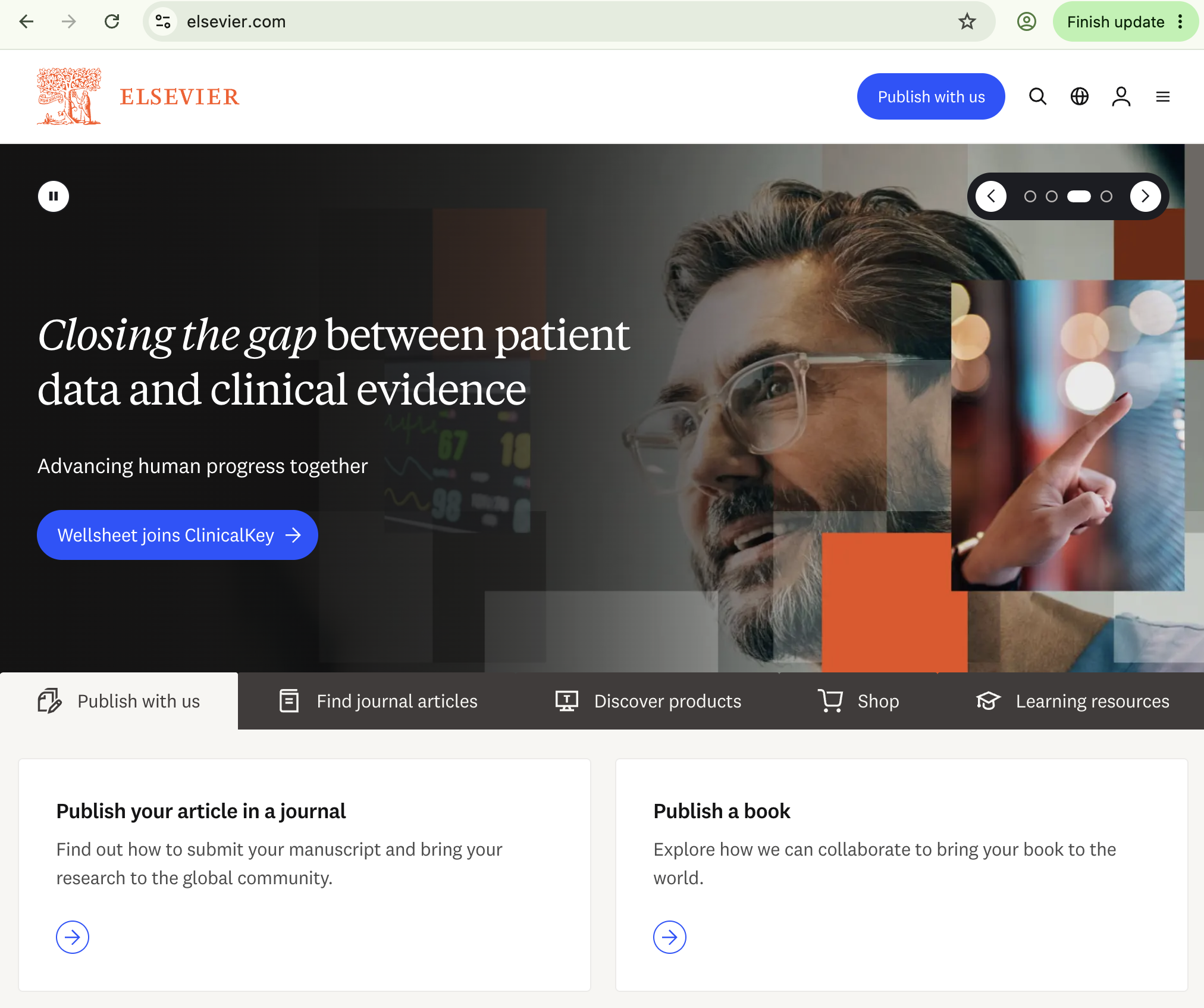Open the hamburger navigation menu
This screenshot has height=1008, width=1204.
point(1163,96)
